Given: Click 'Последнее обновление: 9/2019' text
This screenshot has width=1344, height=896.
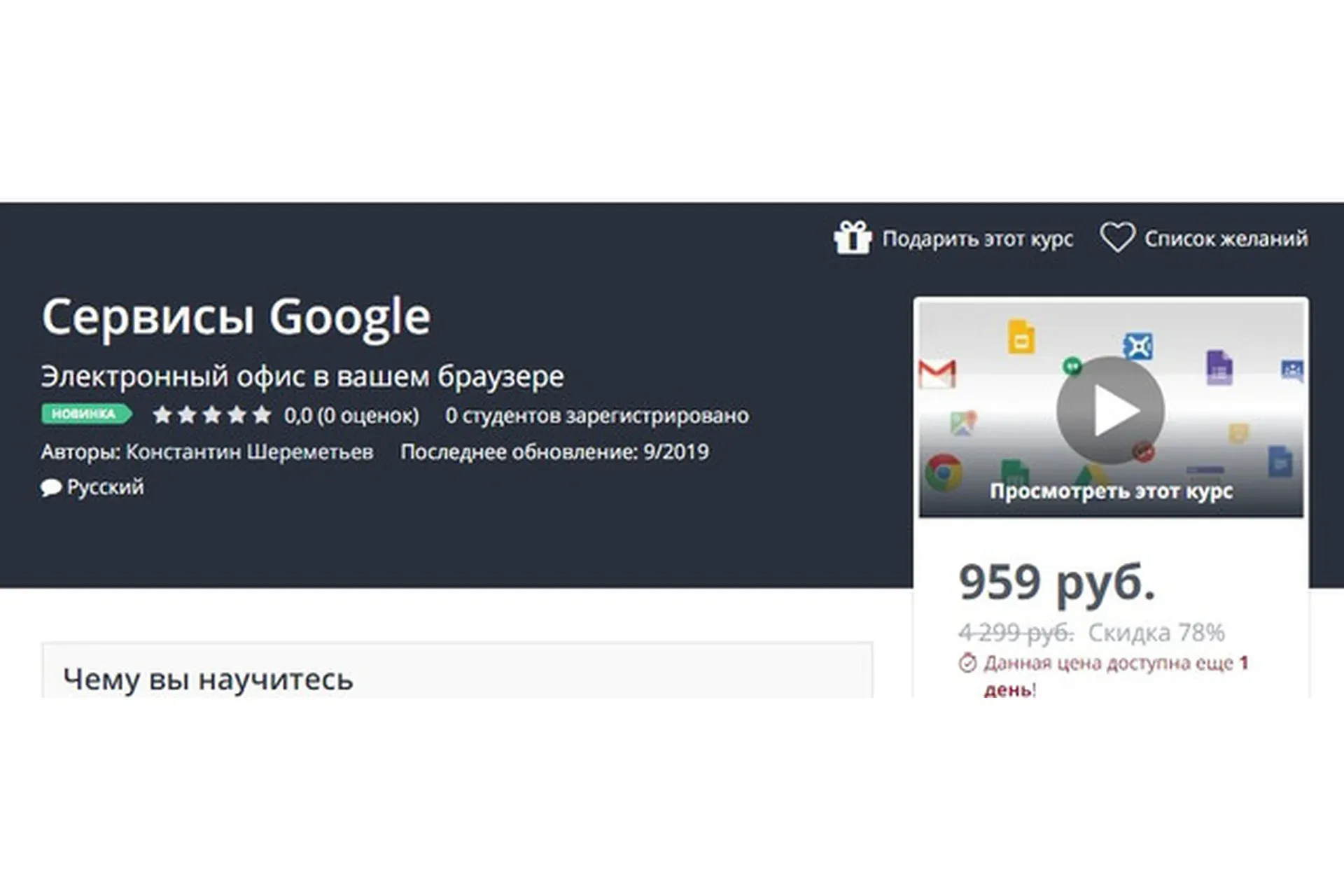Looking at the screenshot, I should click(x=554, y=451).
